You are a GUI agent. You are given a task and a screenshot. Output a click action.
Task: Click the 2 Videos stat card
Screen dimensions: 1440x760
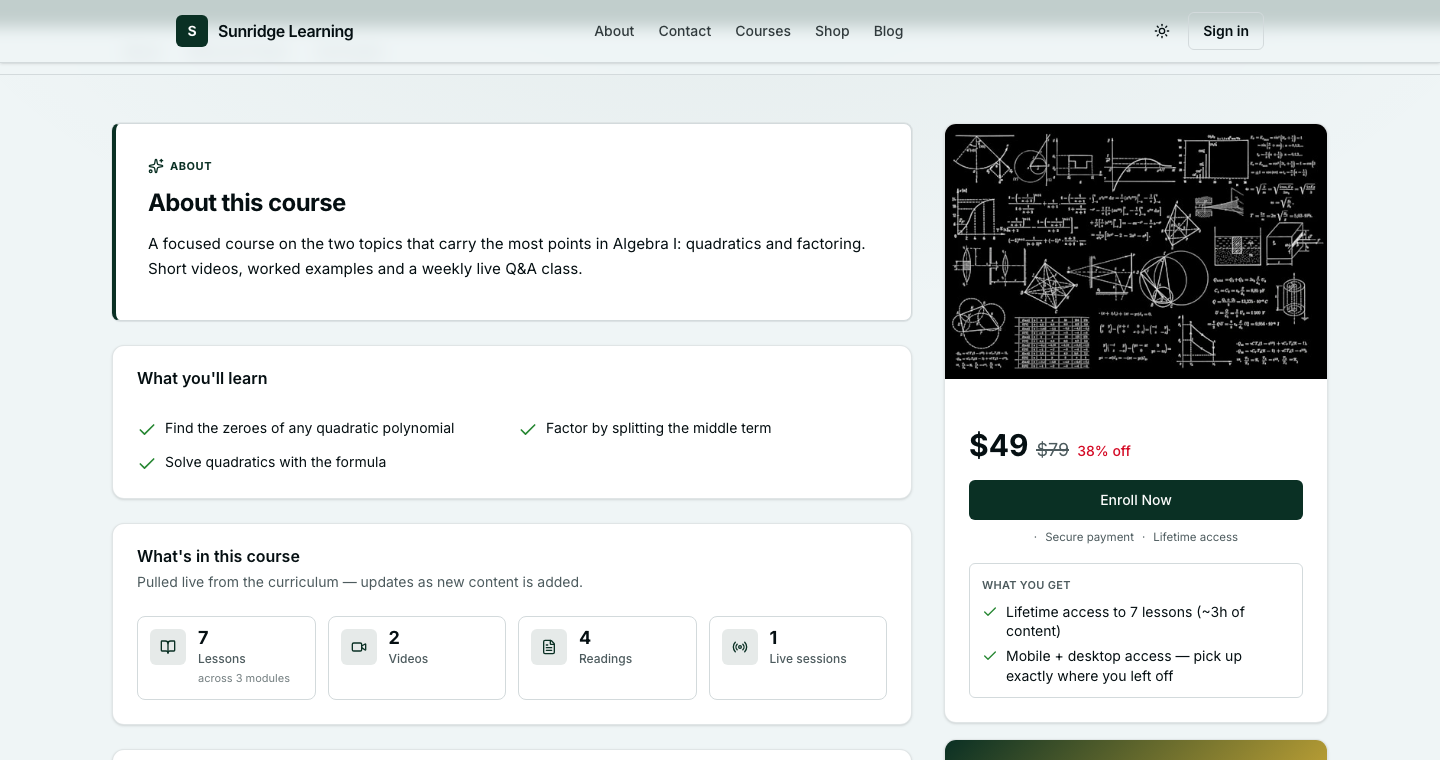(417, 658)
